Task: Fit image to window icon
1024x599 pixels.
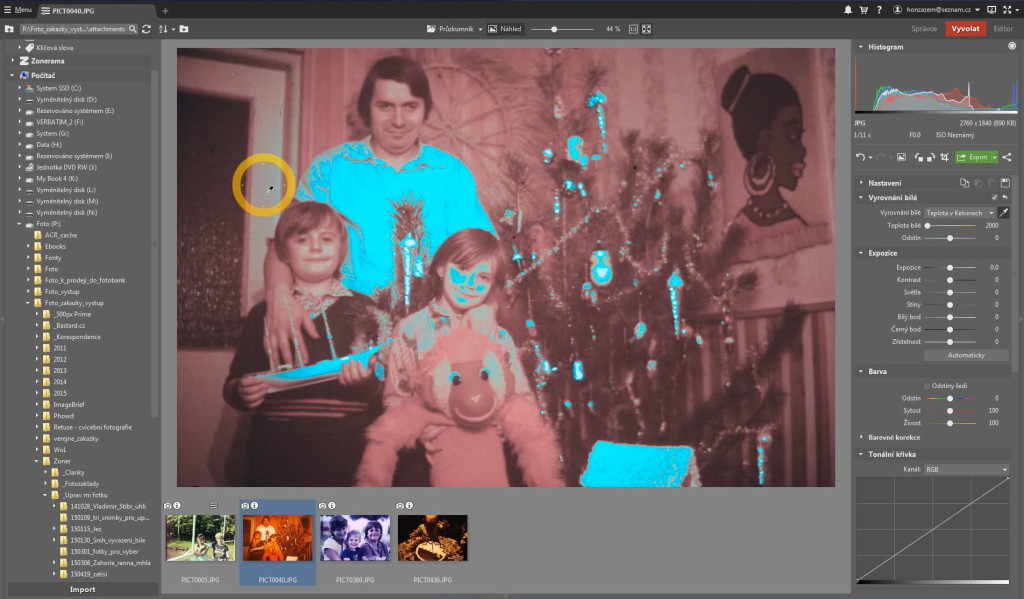Action: point(647,29)
